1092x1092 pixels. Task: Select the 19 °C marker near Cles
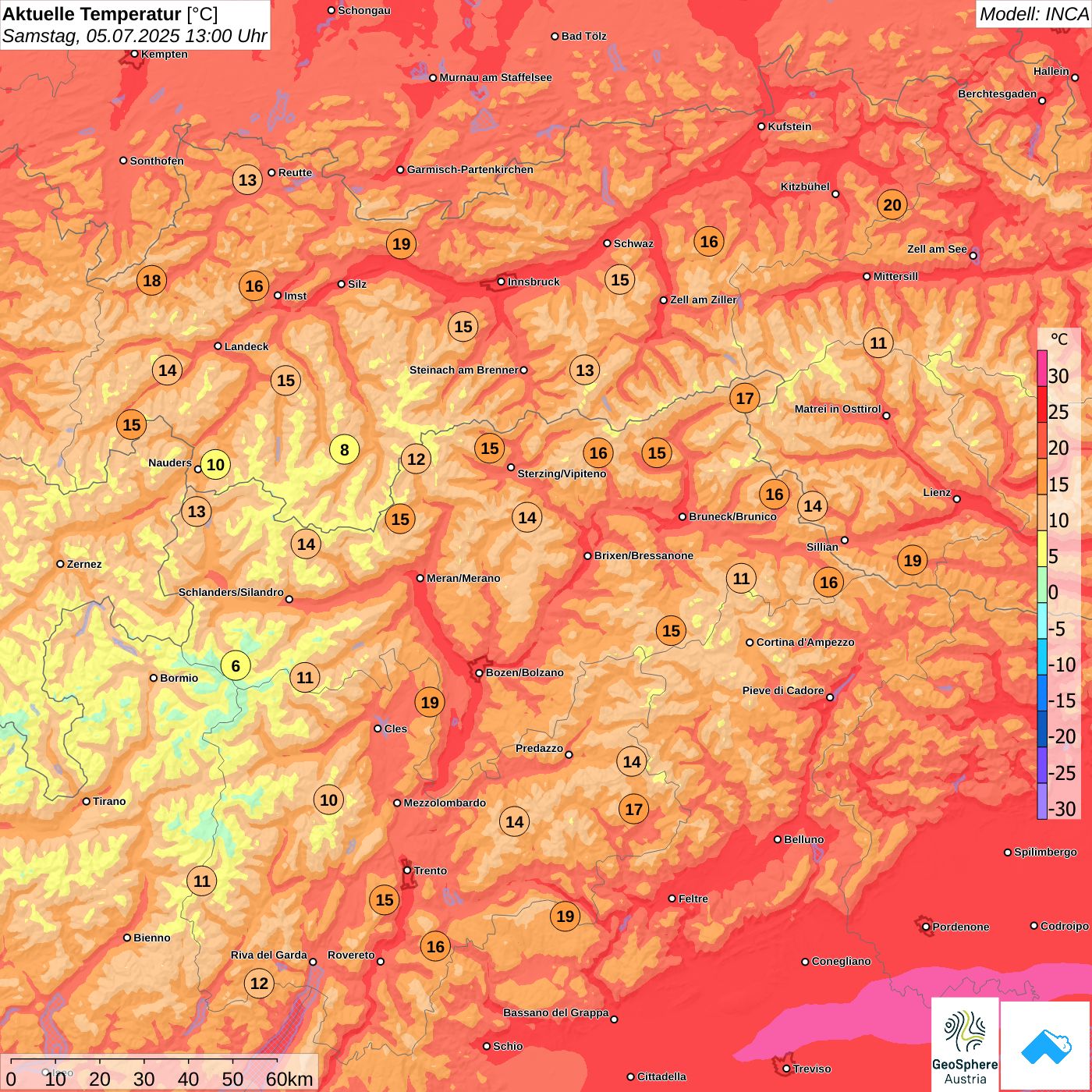[x=430, y=703]
